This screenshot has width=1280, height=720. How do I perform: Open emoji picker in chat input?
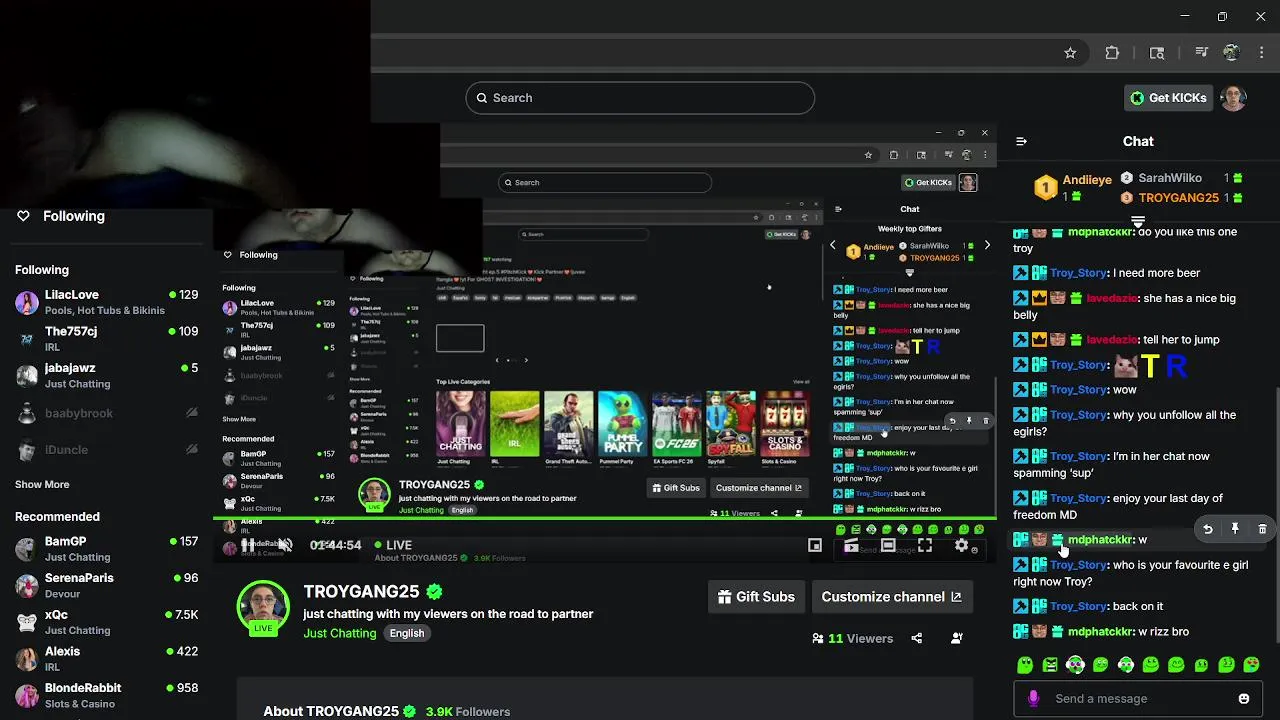click(x=1244, y=699)
